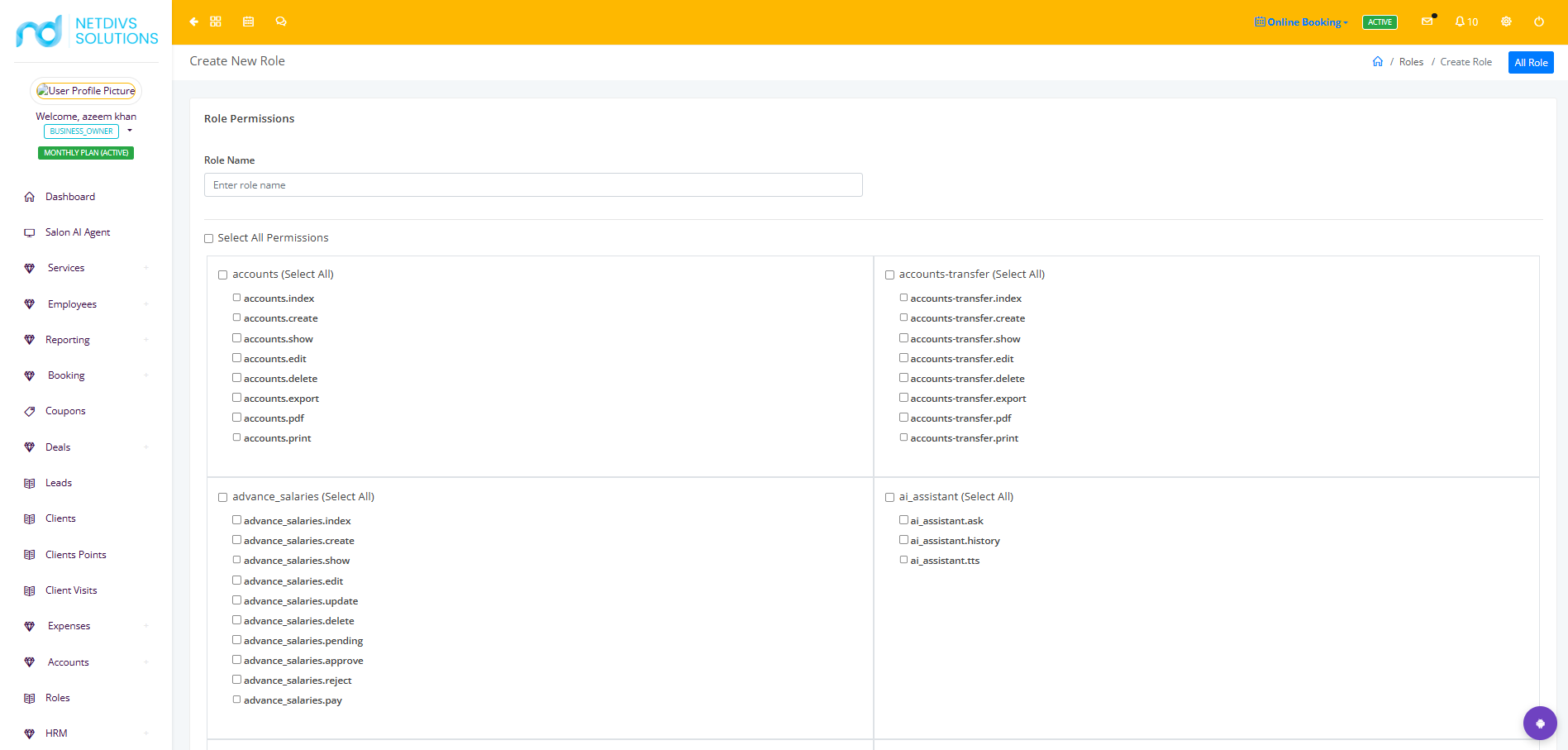
Task: Click the Create Role breadcrumb text
Action: [1466, 62]
